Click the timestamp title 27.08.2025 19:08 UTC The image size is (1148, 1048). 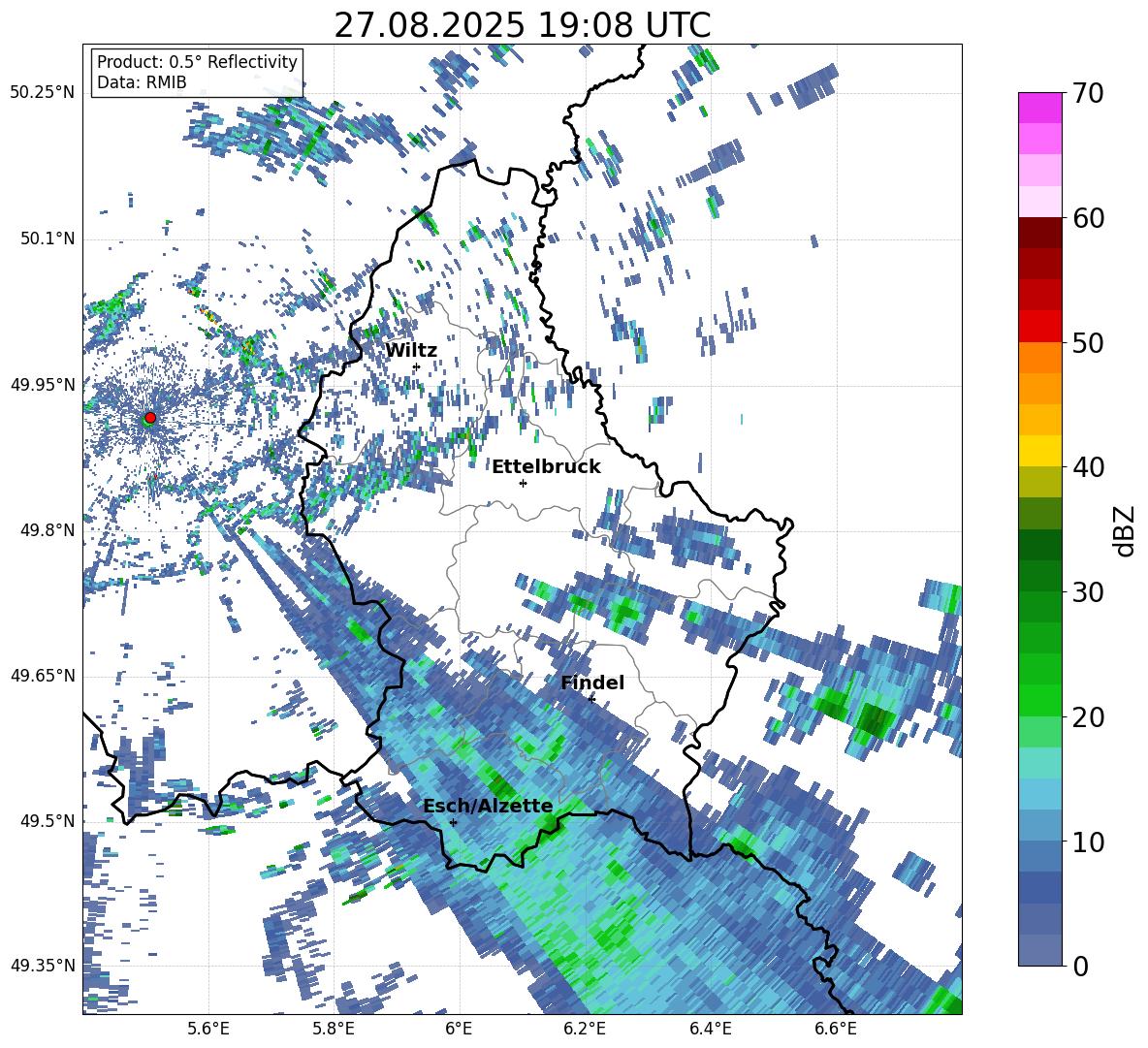[522, 25]
